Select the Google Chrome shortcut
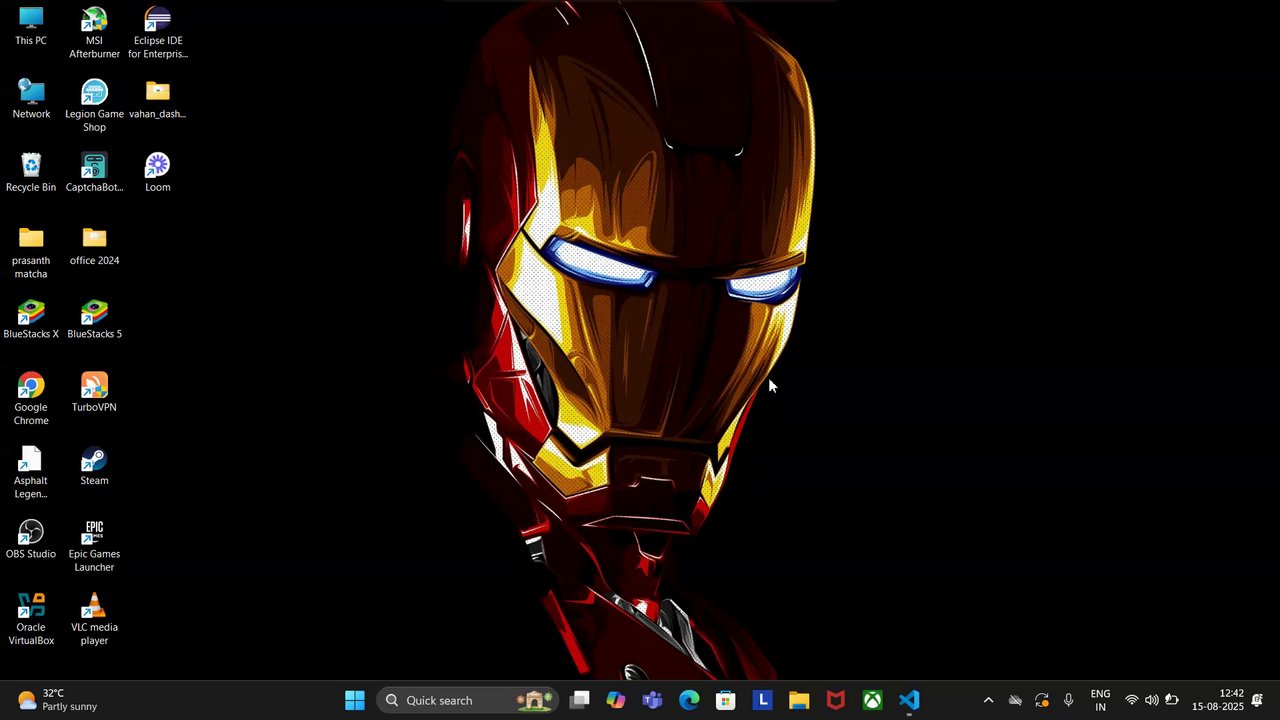This screenshot has height=720, width=1280. [31, 399]
